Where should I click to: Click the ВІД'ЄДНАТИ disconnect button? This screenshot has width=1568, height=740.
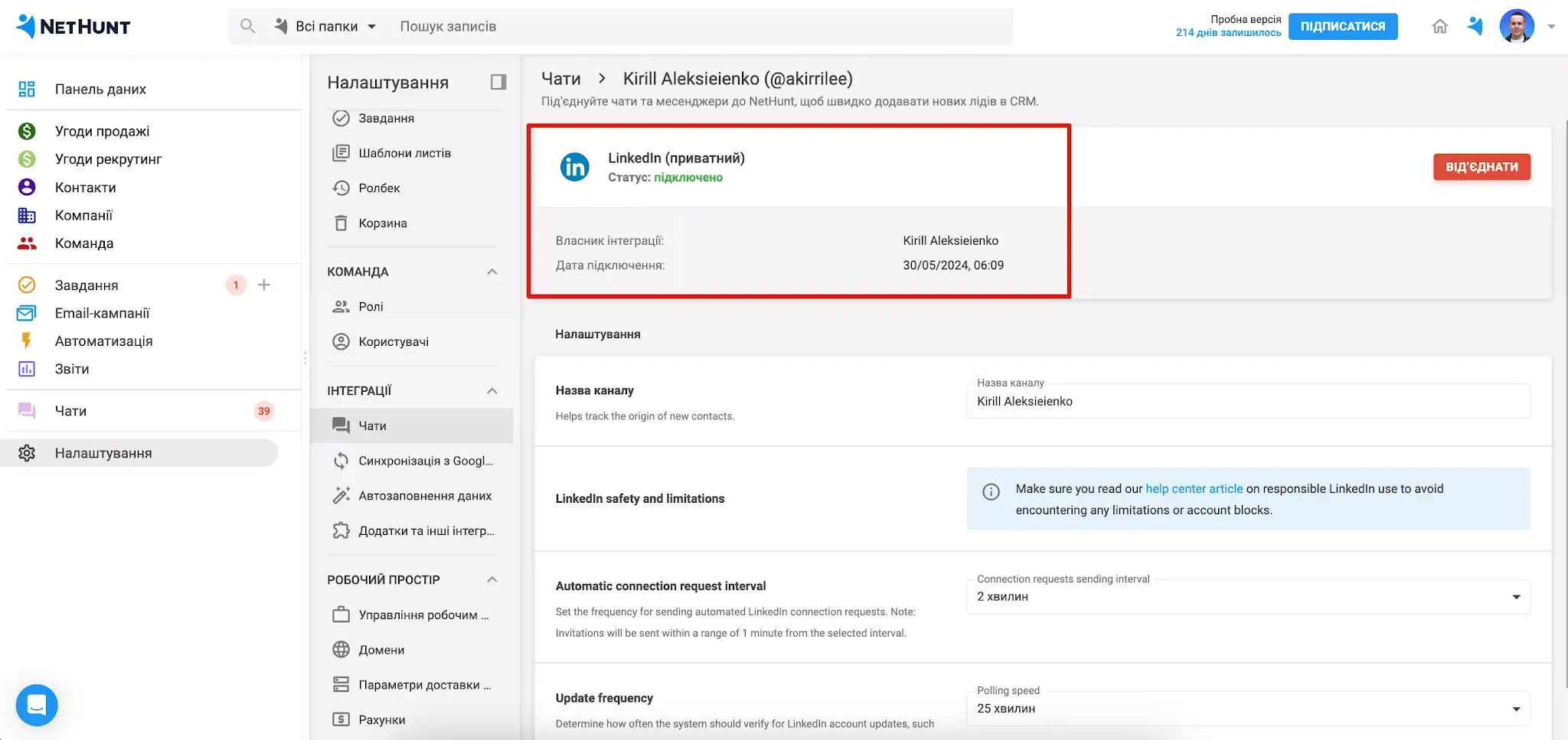pos(1481,167)
